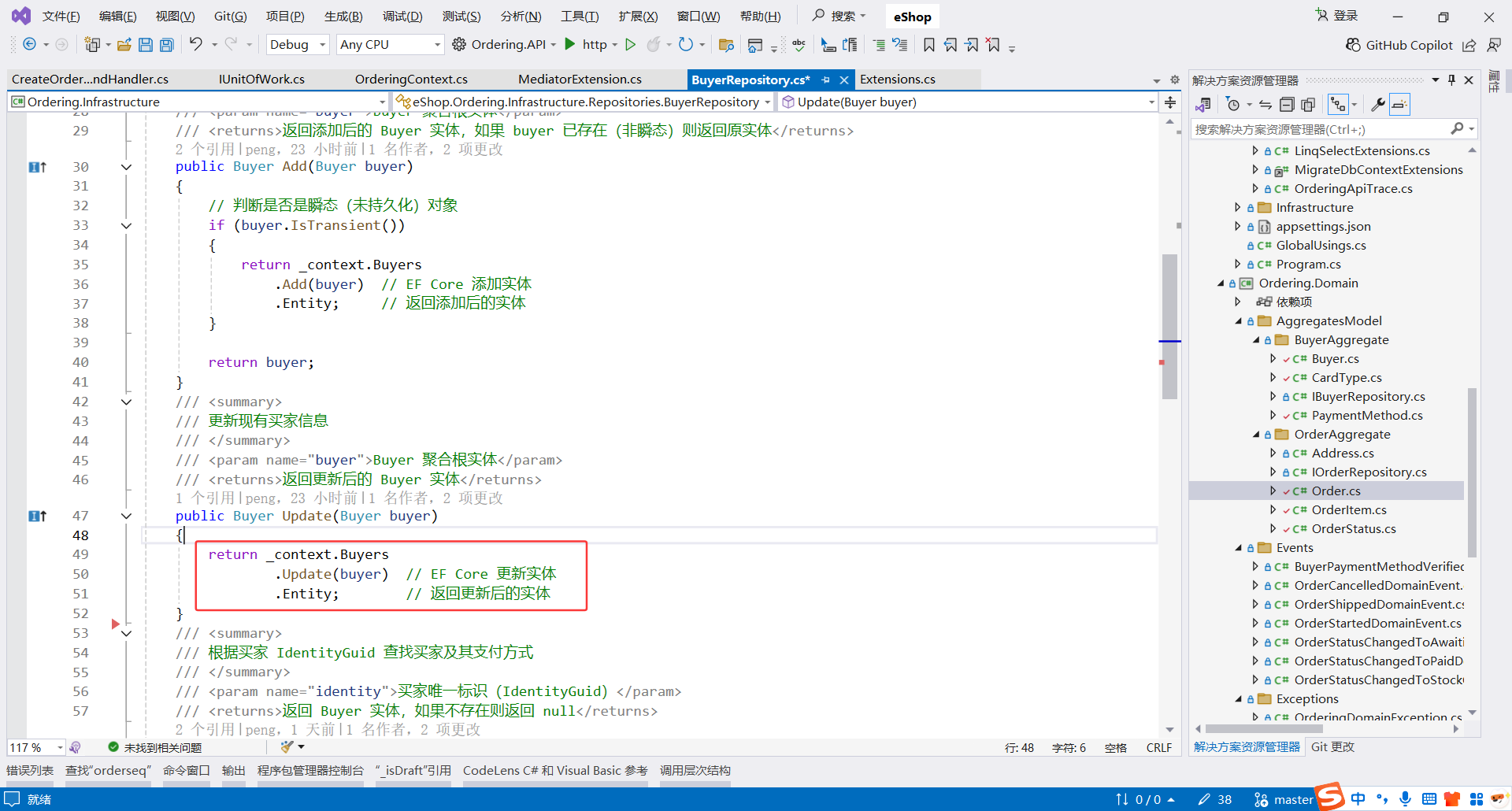Click the Navigate Backward arrow icon
The image size is (1512, 811).
28,45
